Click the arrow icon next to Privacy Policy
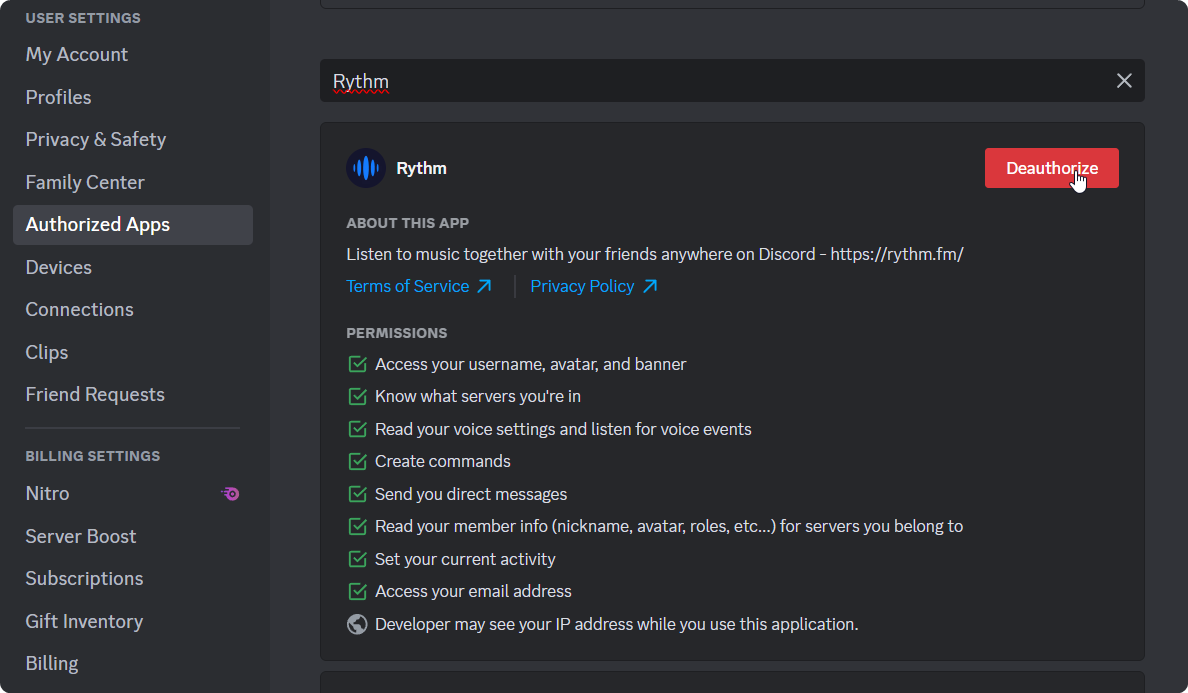 pyautogui.click(x=650, y=286)
